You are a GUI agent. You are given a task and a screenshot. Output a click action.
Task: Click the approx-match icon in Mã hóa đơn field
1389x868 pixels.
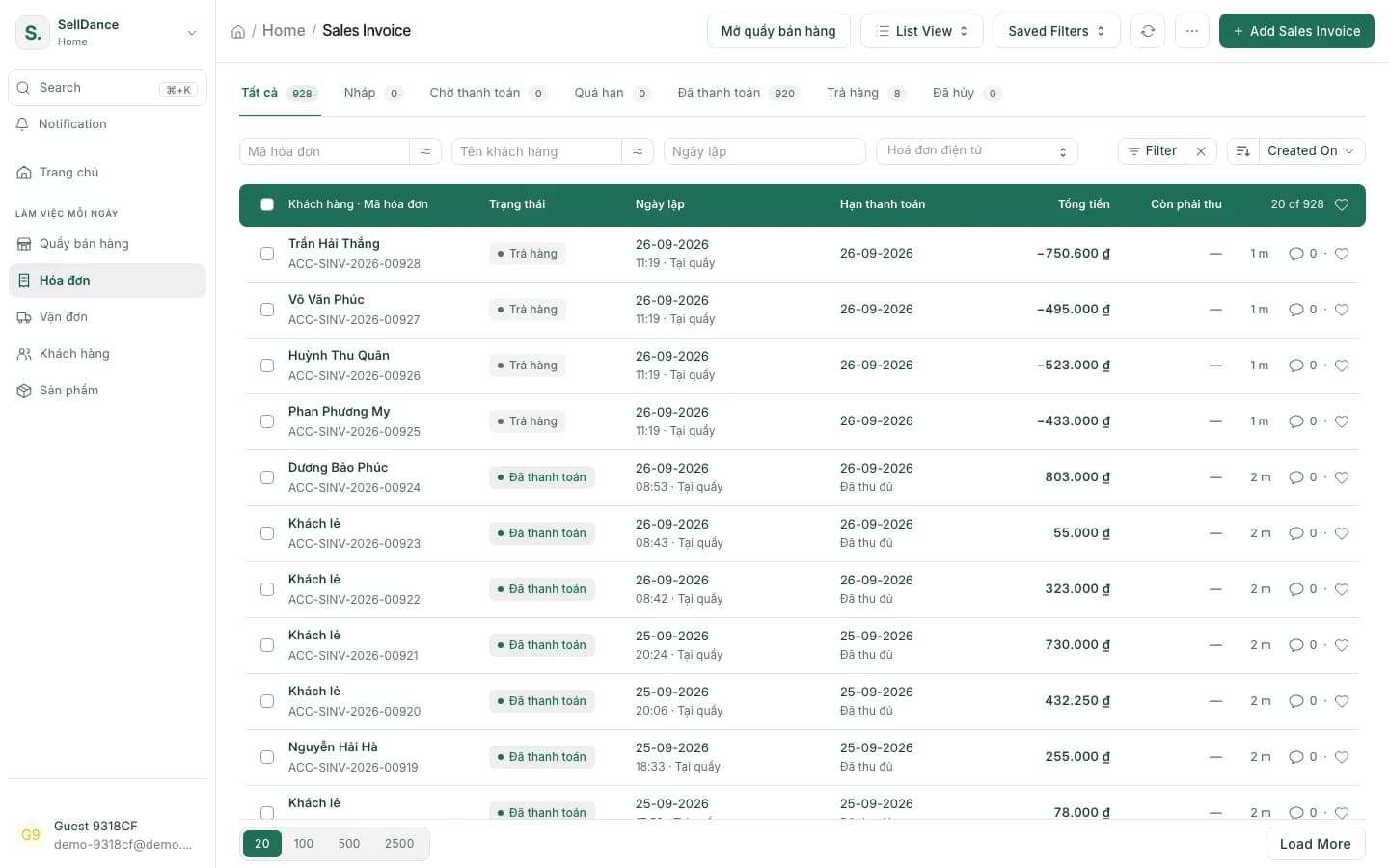coord(425,151)
